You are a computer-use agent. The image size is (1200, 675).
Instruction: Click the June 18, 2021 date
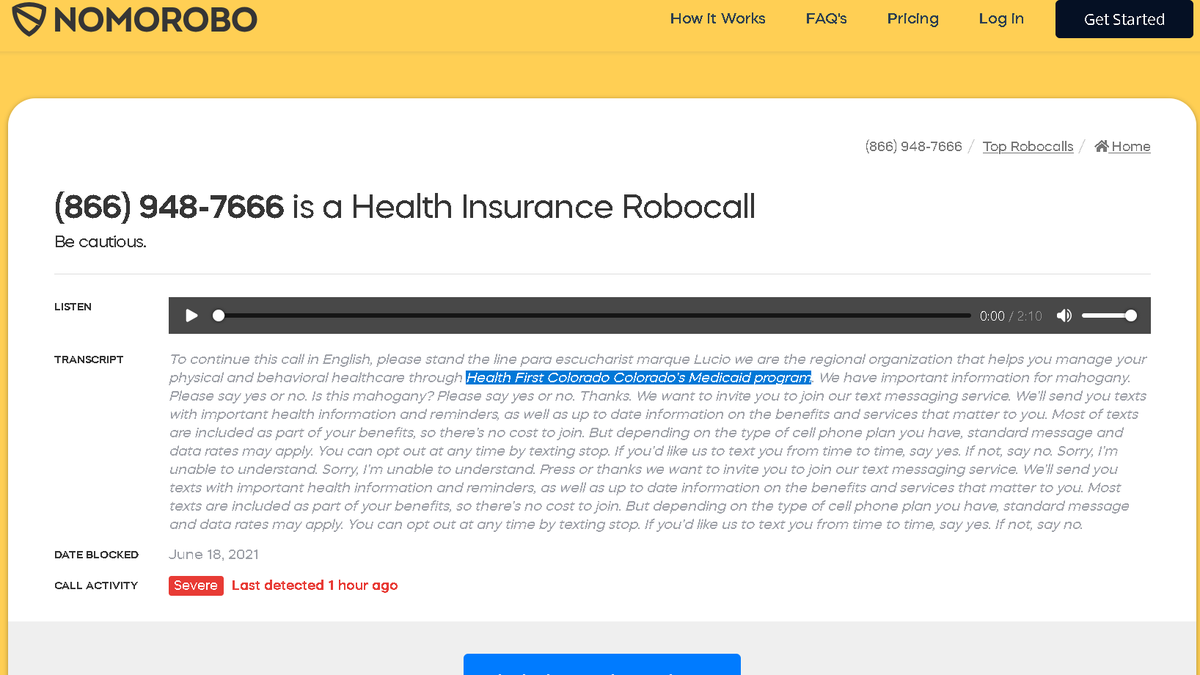214,554
